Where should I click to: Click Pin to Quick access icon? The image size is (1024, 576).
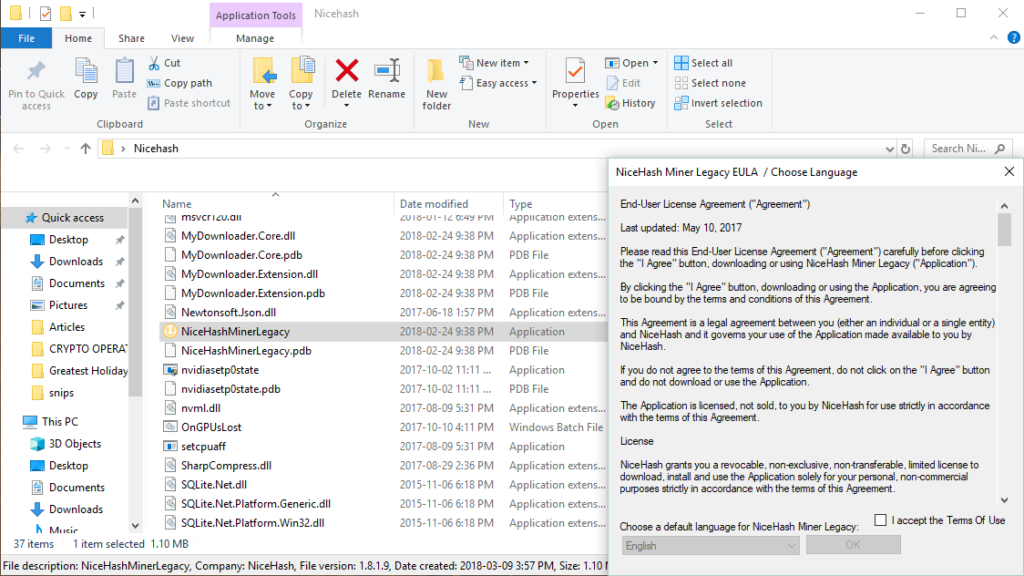[36, 72]
